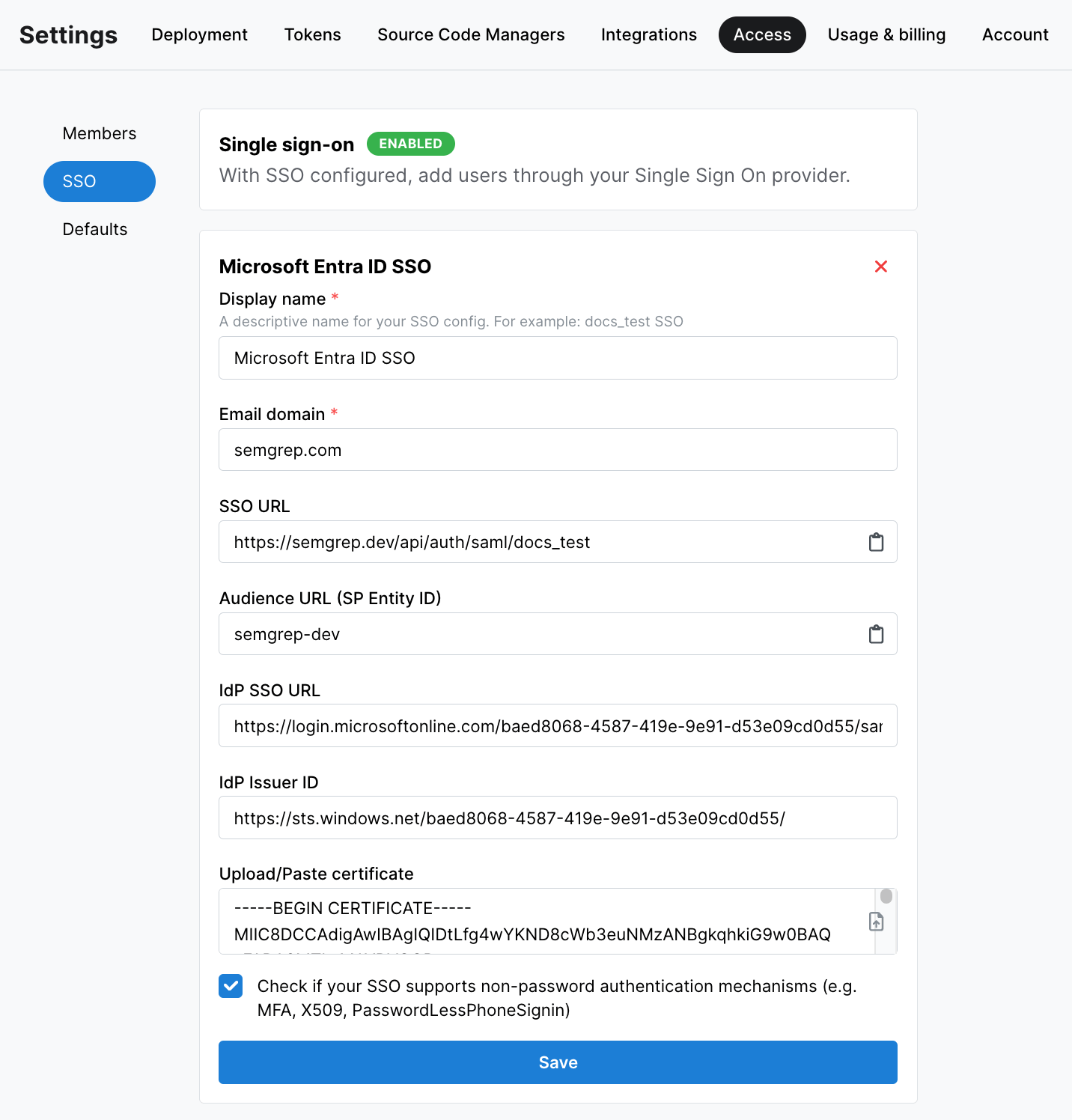
Task: Copy the SSO URL to clipboard
Action: 877,541
